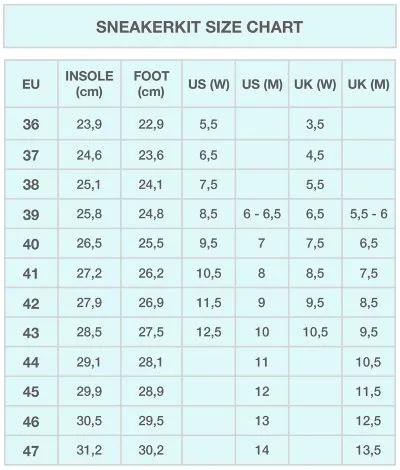
Task: Select insole value 27,2
Action: [89, 273]
